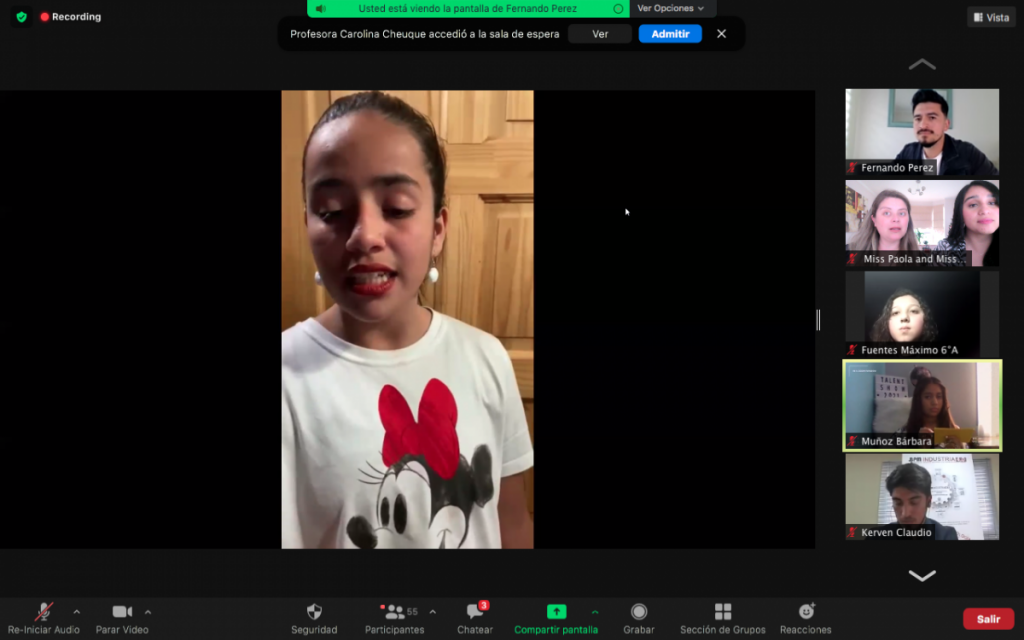Dismiss the waiting room notification

tap(721, 34)
